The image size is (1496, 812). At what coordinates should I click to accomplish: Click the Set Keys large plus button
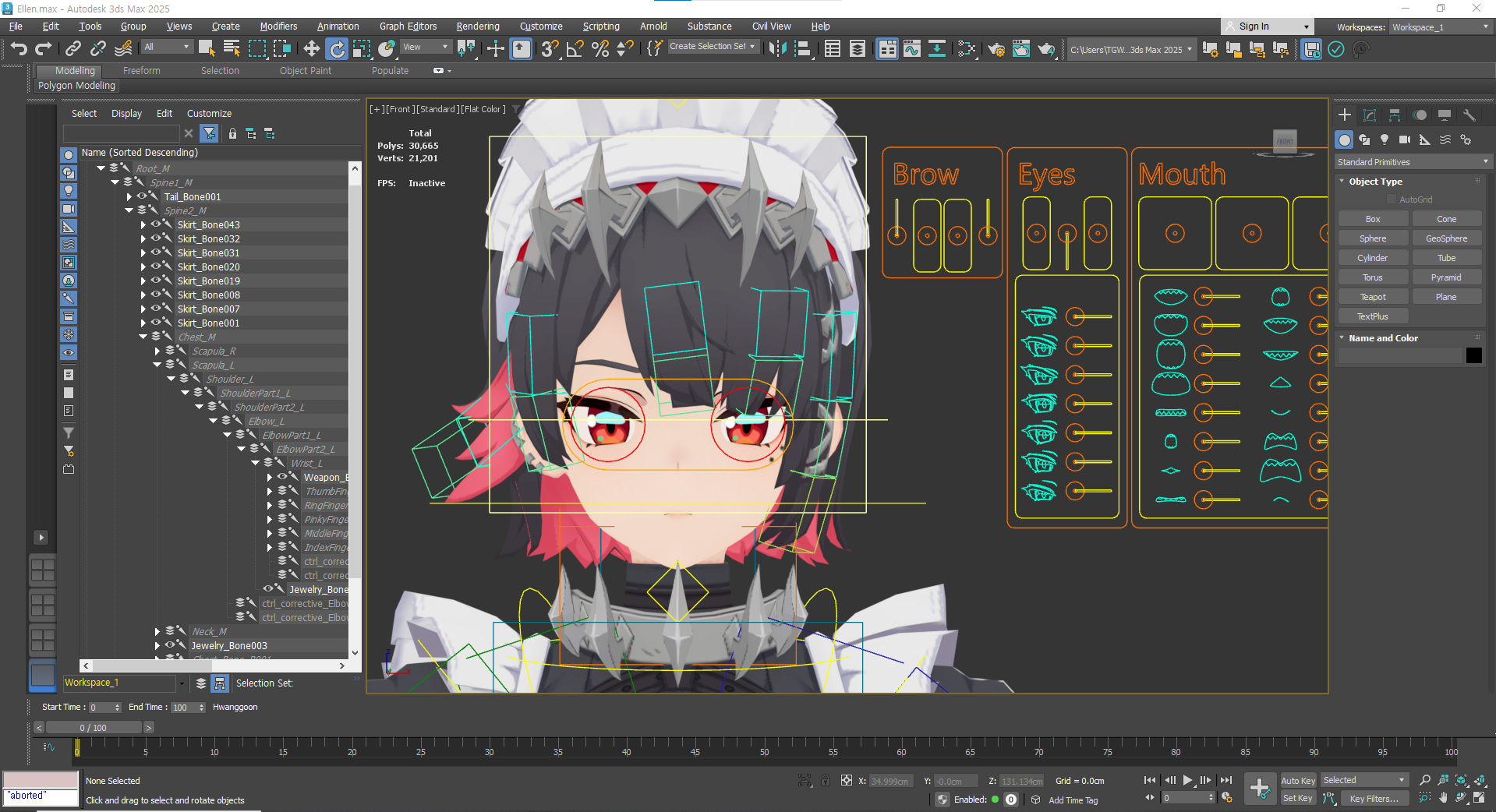(1260, 789)
